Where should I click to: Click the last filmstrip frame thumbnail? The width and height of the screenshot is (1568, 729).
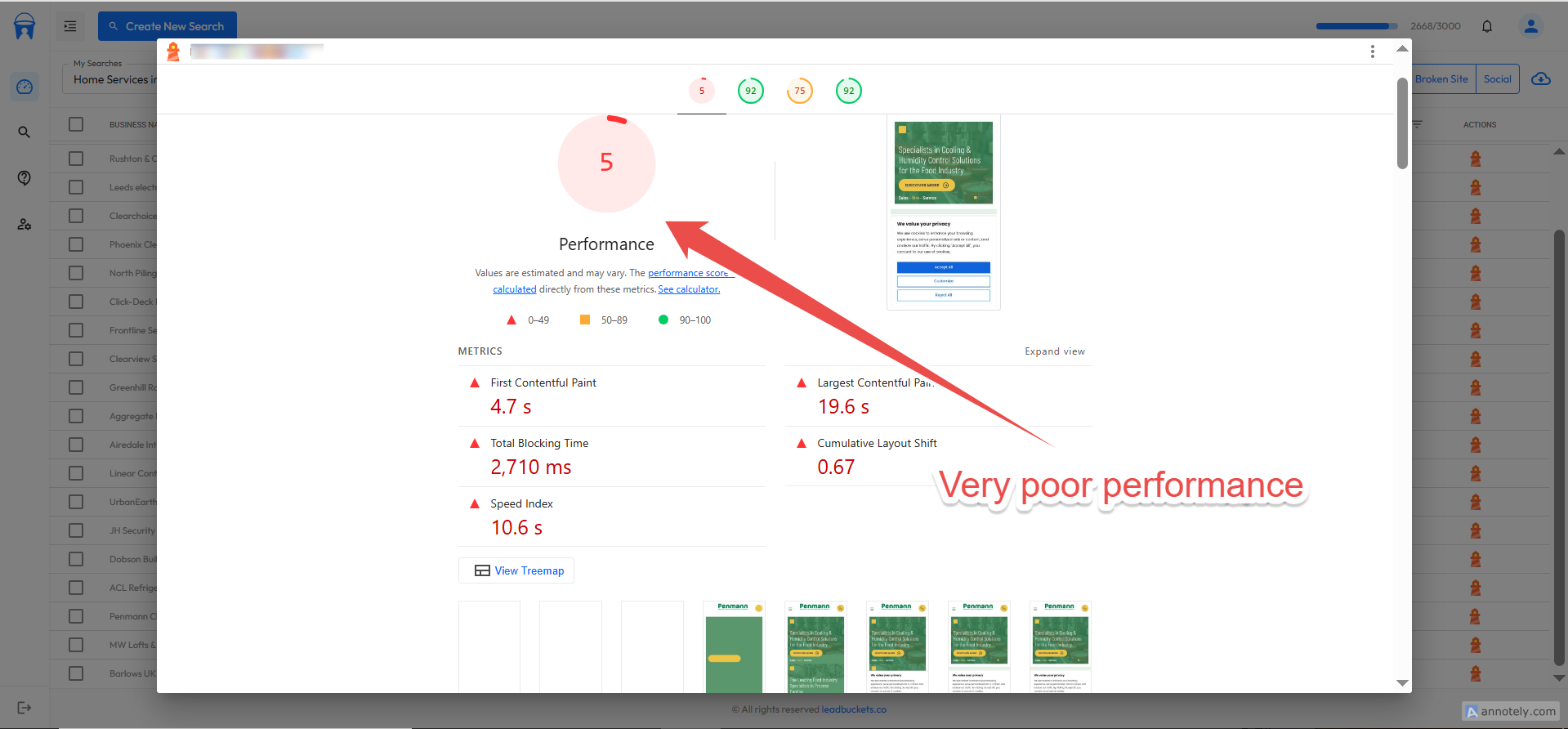tap(1060, 647)
